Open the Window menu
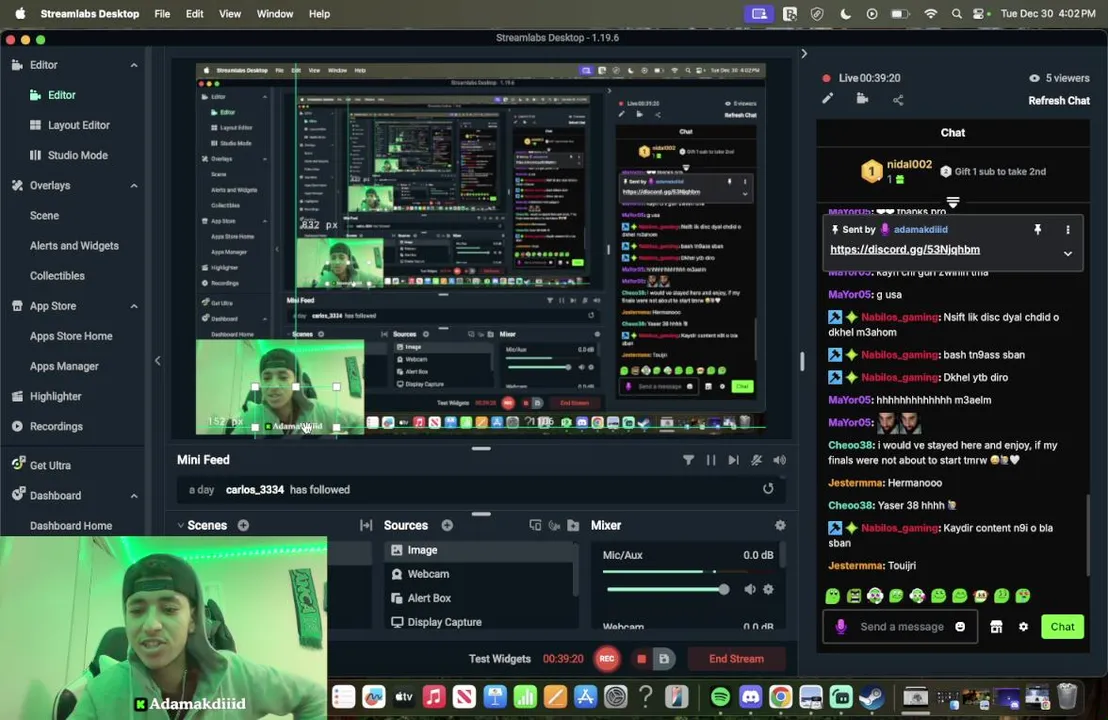 [275, 13]
